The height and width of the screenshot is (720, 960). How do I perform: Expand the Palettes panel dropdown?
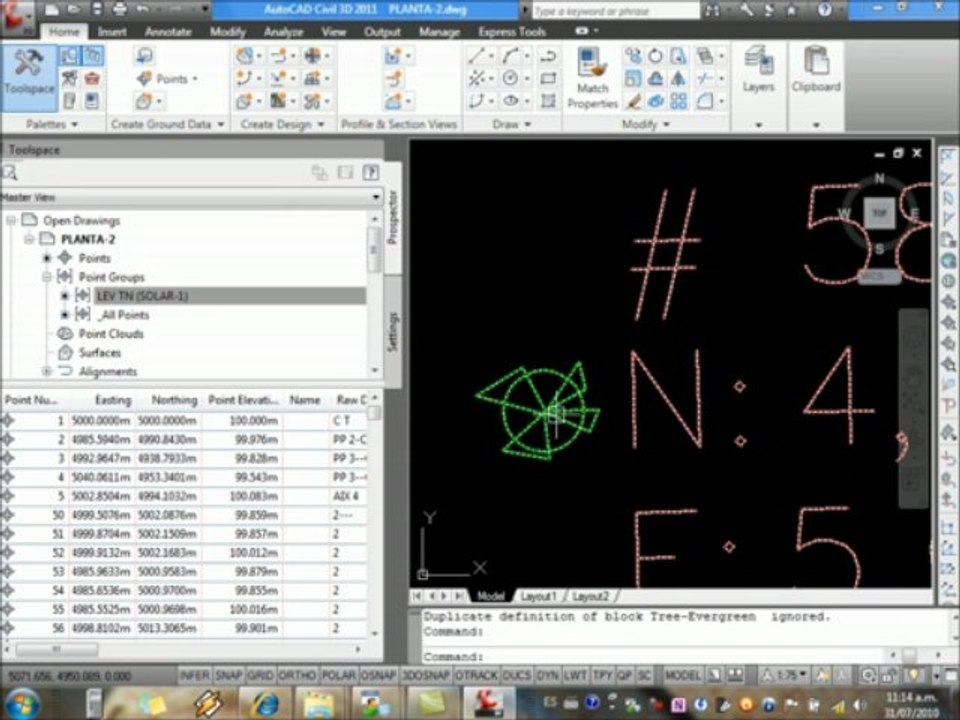tap(75, 124)
